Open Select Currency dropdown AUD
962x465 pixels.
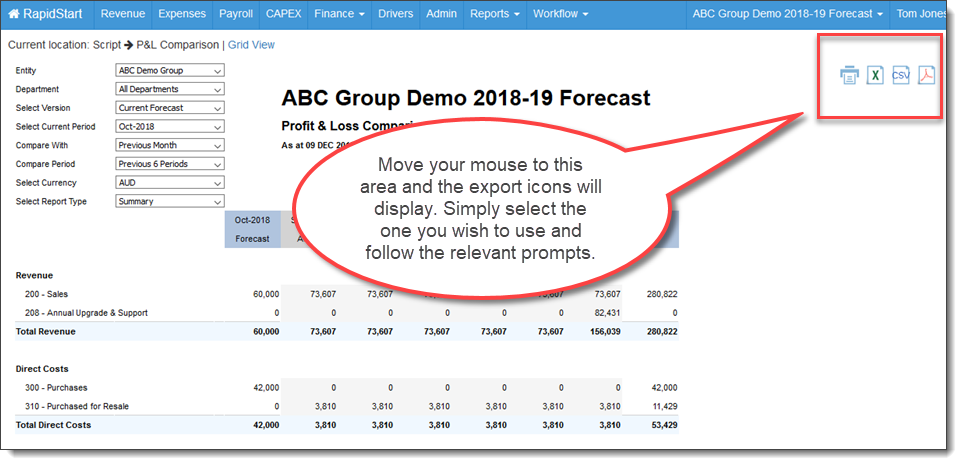click(x=170, y=183)
